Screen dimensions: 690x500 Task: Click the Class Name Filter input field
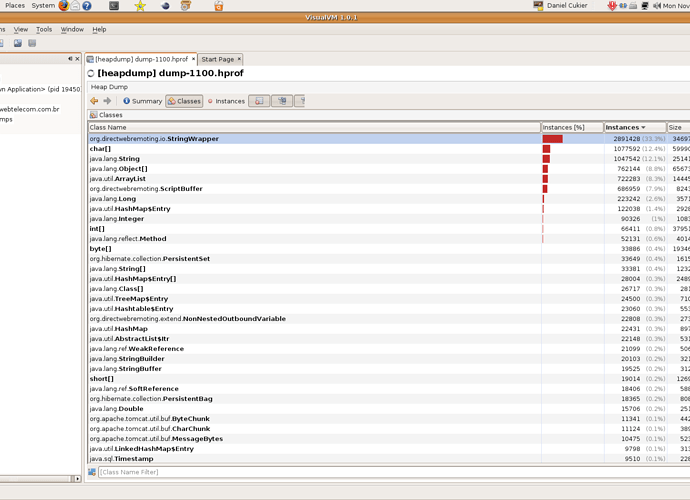click(394, 472)
